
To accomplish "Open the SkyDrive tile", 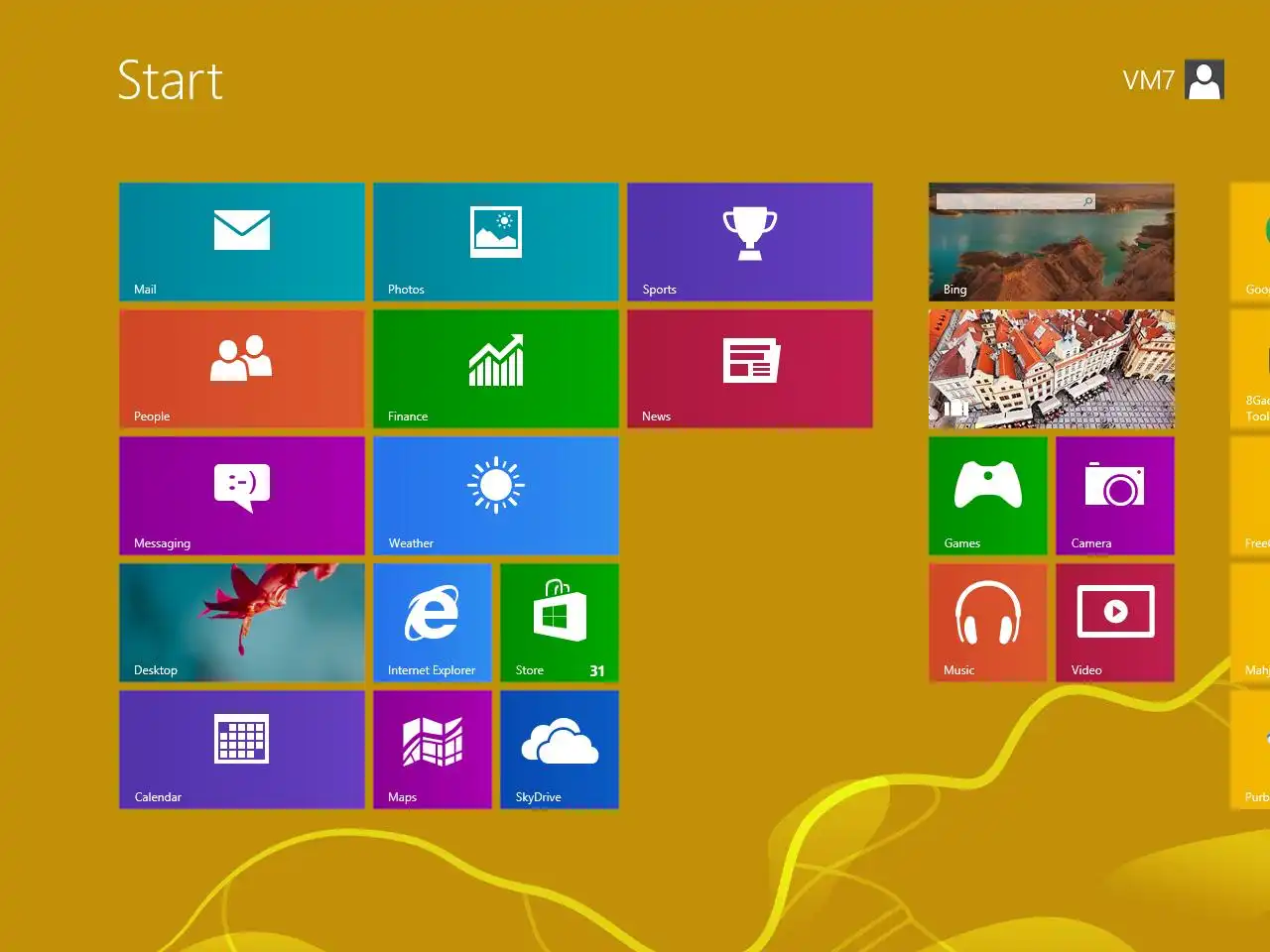I will 560,750.
